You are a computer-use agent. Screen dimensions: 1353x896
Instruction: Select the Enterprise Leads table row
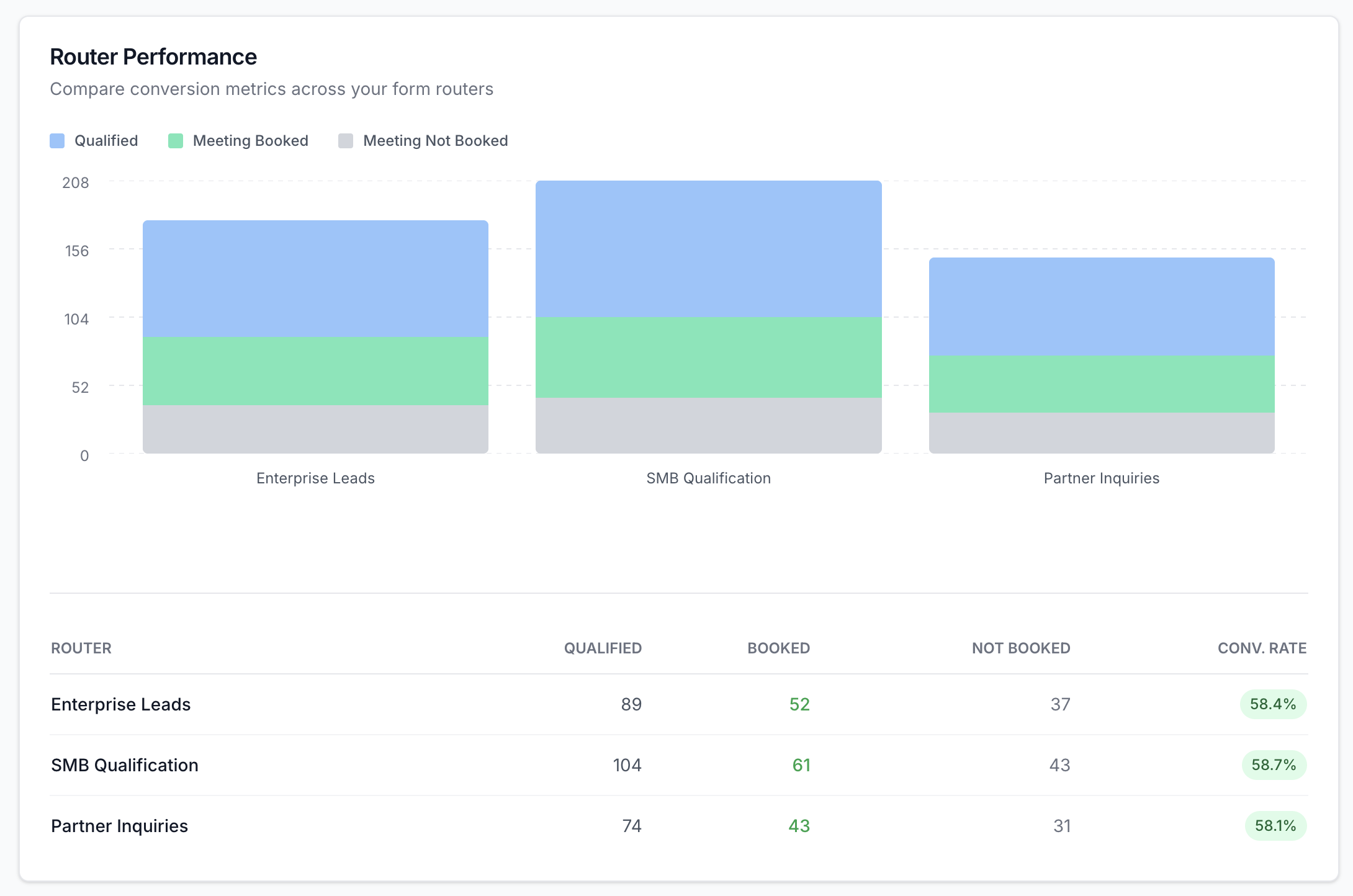[x=121, y=704]
